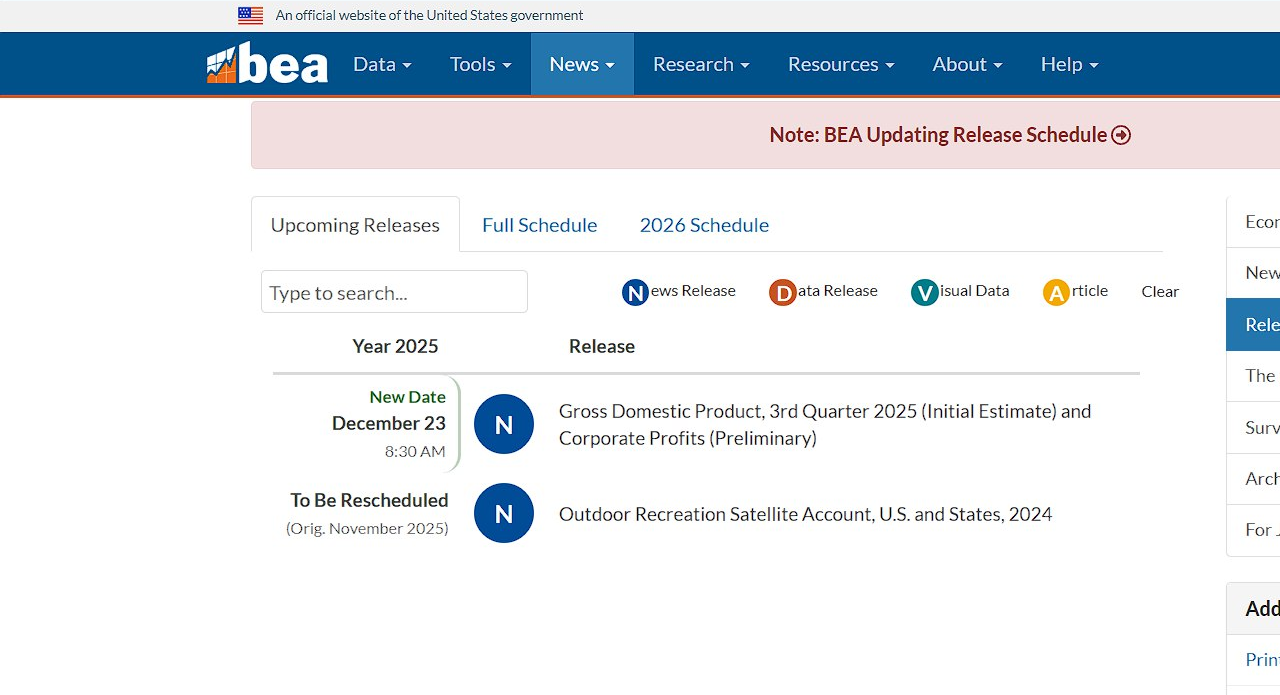This screenshot has height=695, width=1280.
Task: Open the Data dropdown menu
Action: point(381,63)
